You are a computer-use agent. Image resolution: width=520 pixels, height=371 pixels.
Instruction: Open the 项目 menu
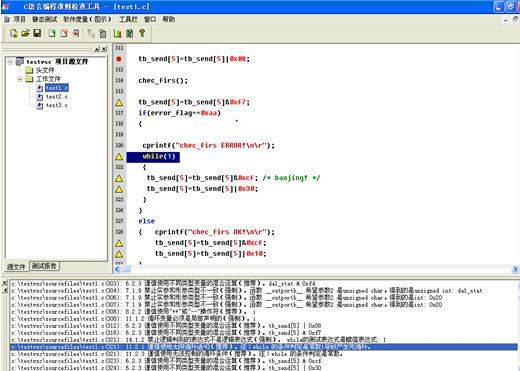(19, 19)
